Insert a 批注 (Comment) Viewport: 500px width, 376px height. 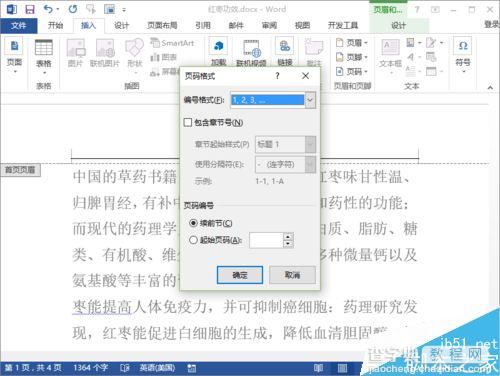tap(313, 53)
